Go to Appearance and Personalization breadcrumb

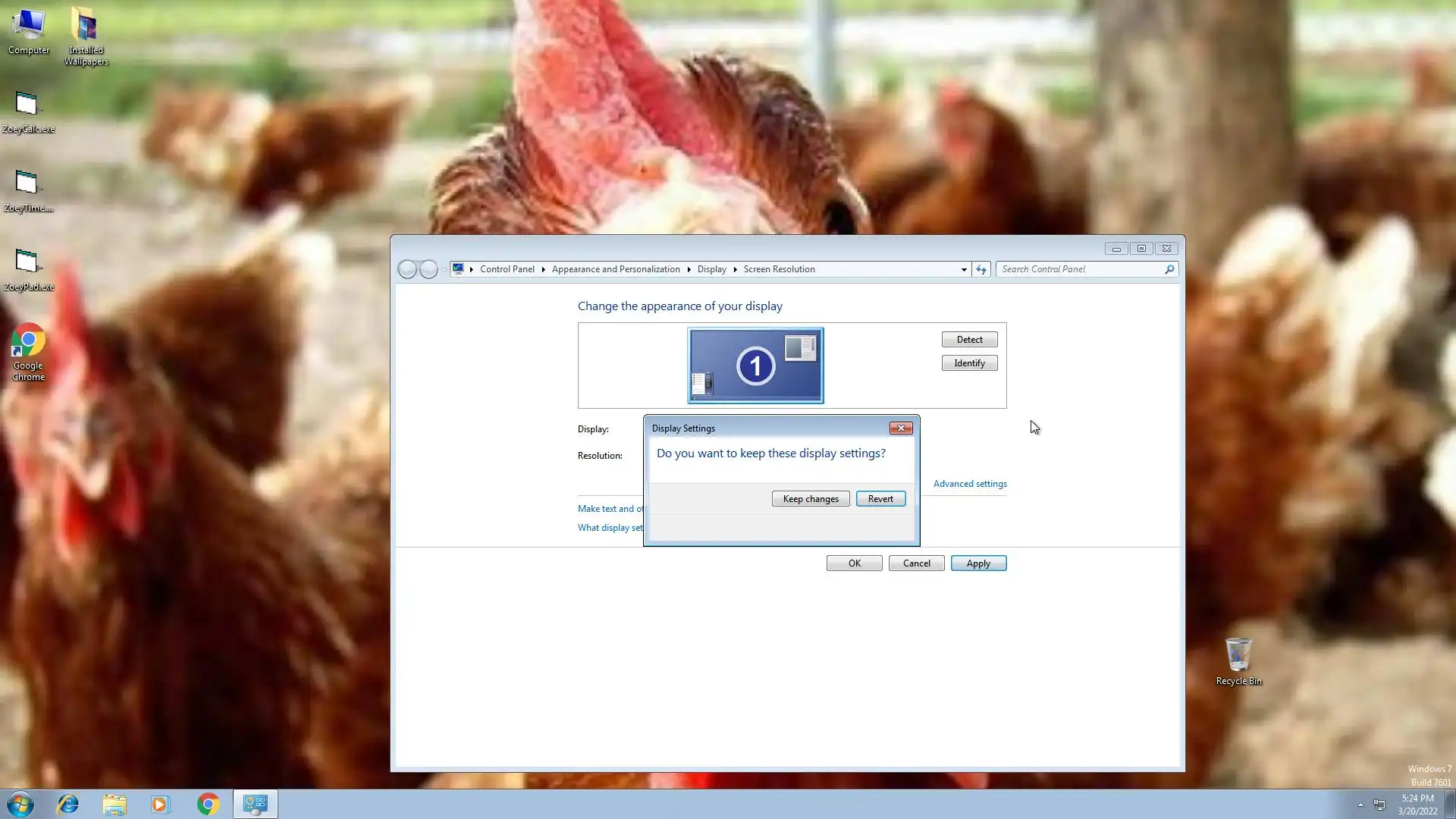(x=615, y=269)
